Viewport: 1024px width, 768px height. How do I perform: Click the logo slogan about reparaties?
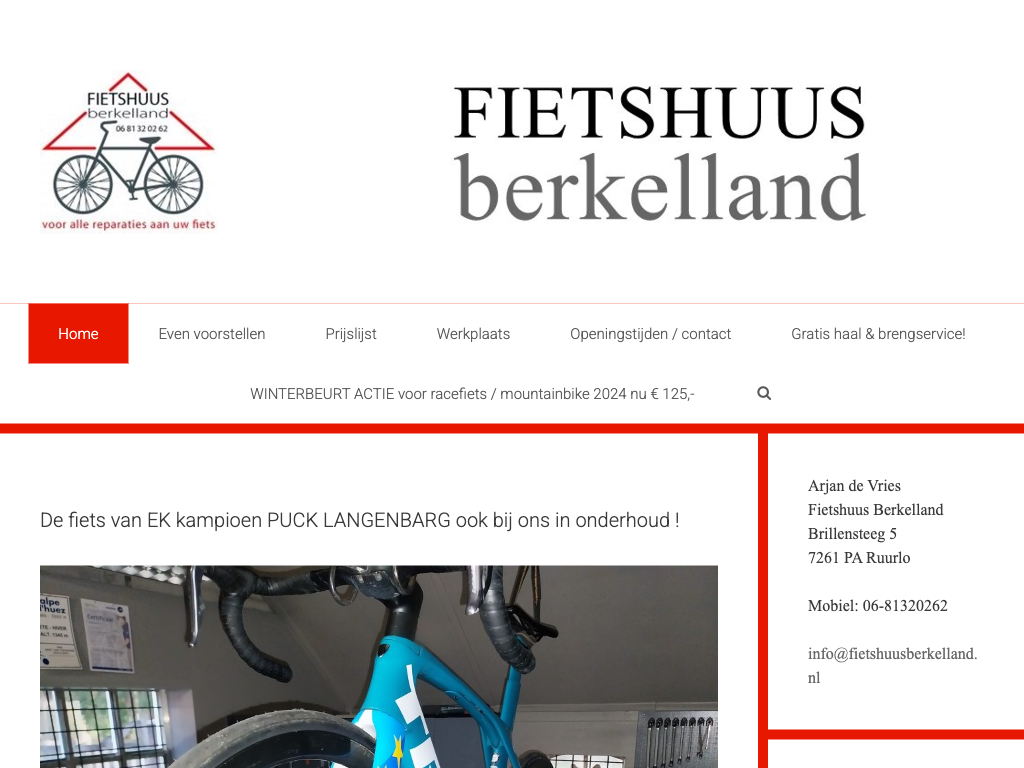click(128, 224)
